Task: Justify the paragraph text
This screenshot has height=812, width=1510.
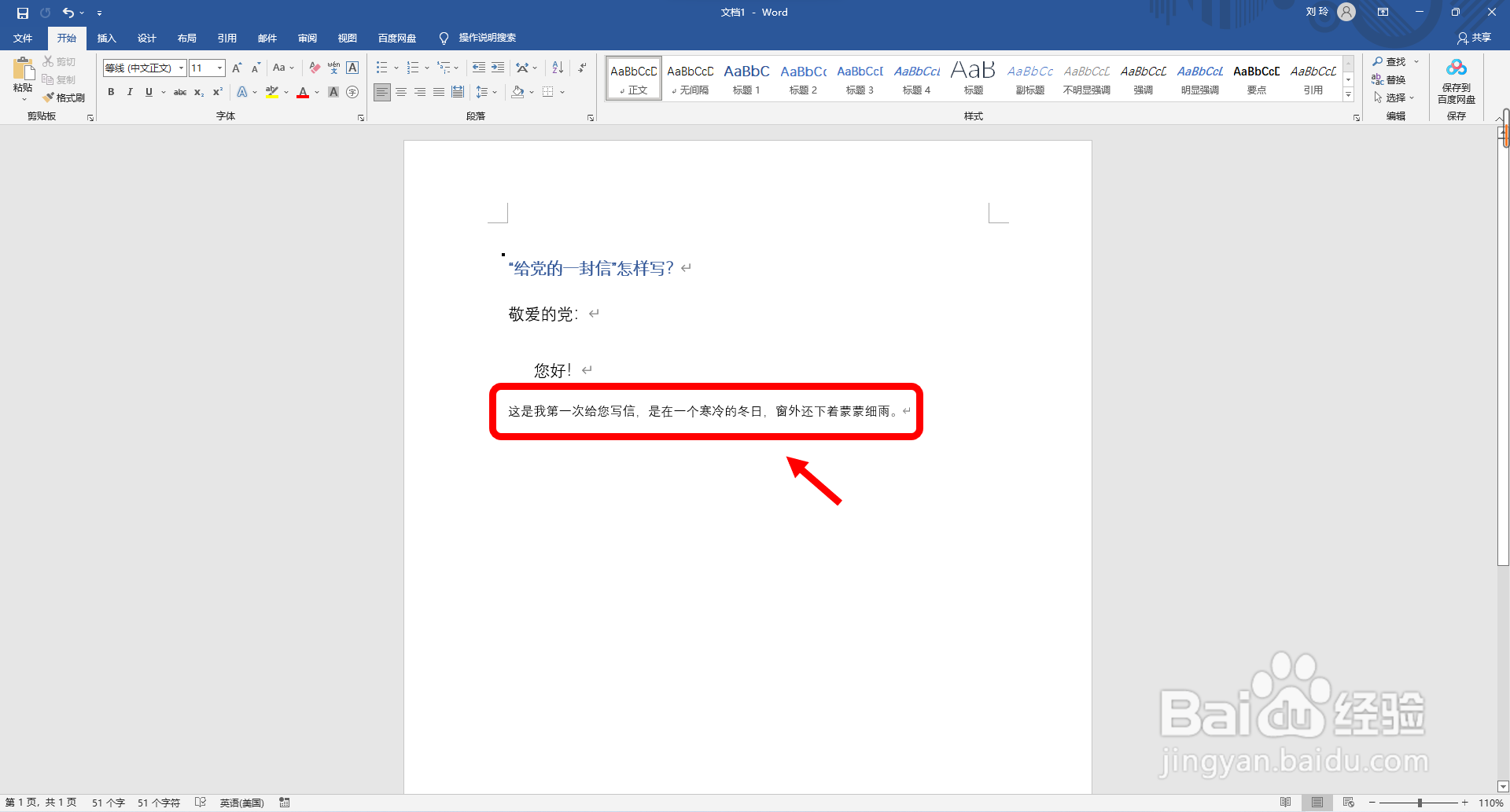Action: pyautogui.click(x=439, y=92)
